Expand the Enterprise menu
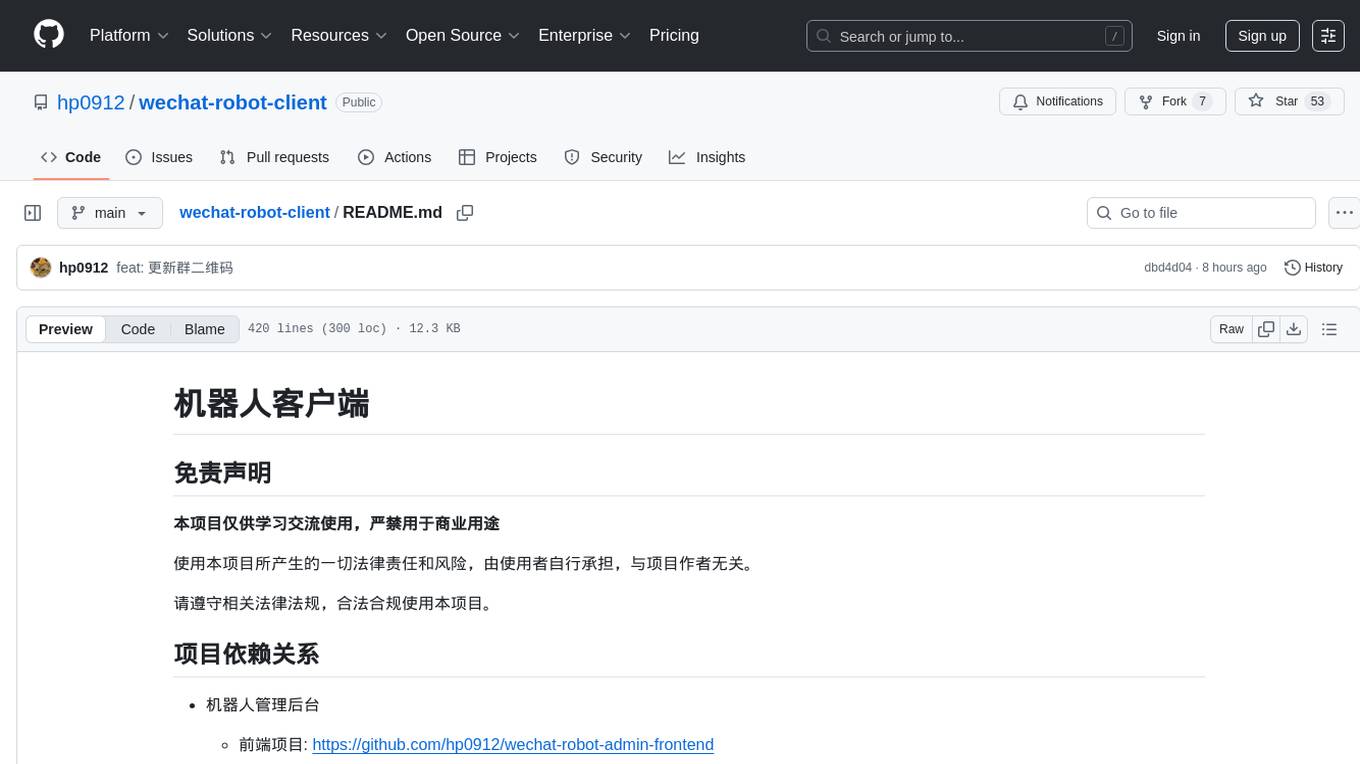The image size is (1360, 764). 584,35
